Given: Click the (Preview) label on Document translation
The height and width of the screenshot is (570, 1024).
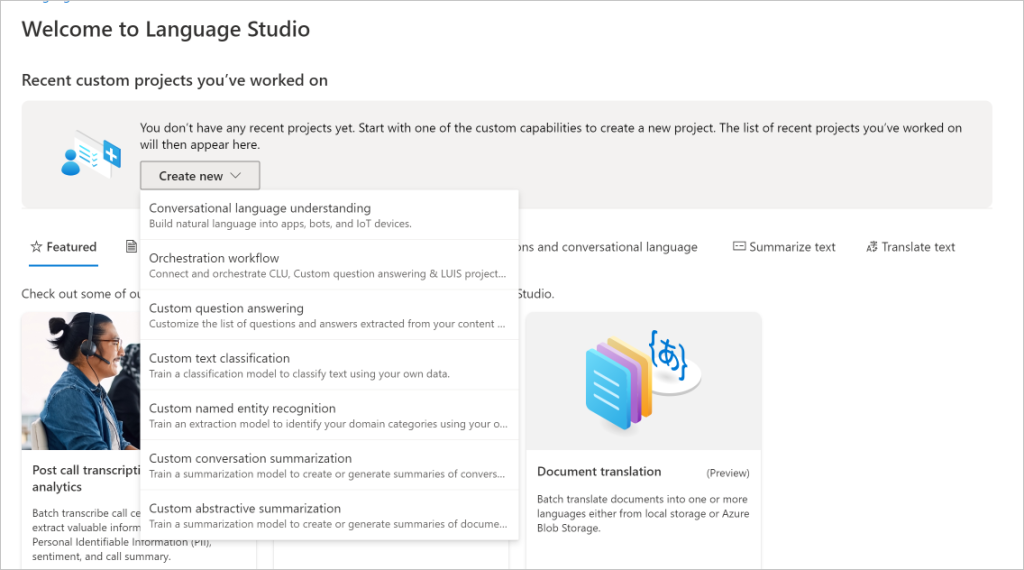Looking at the screenshot, I should (x=728, y=473).
